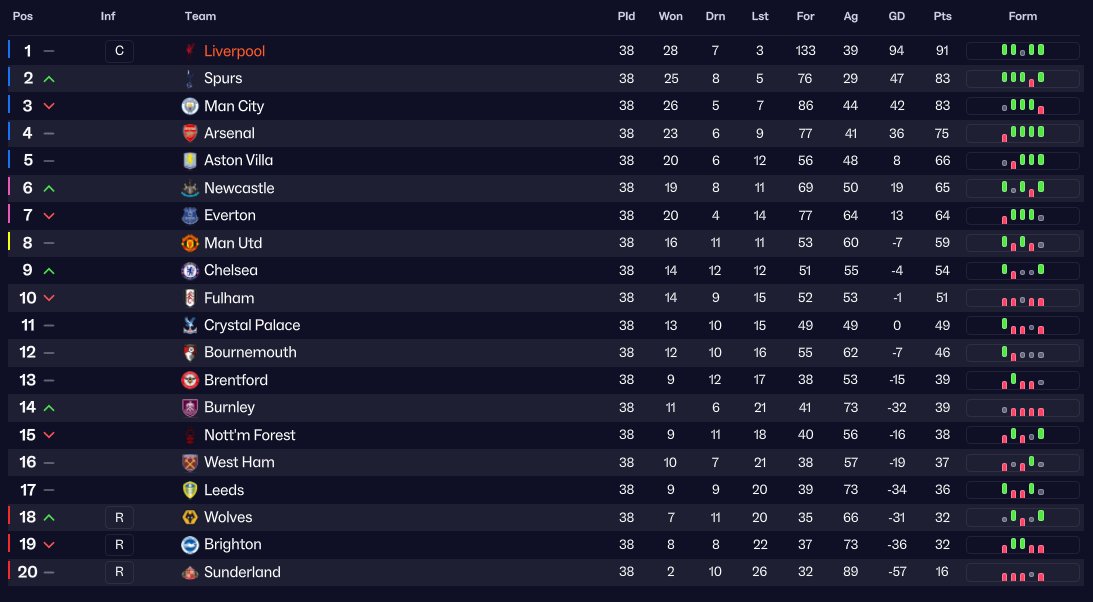Click the Arsenal club crest
Viewport: 1093px width, 602px height.
coord(190,133)
